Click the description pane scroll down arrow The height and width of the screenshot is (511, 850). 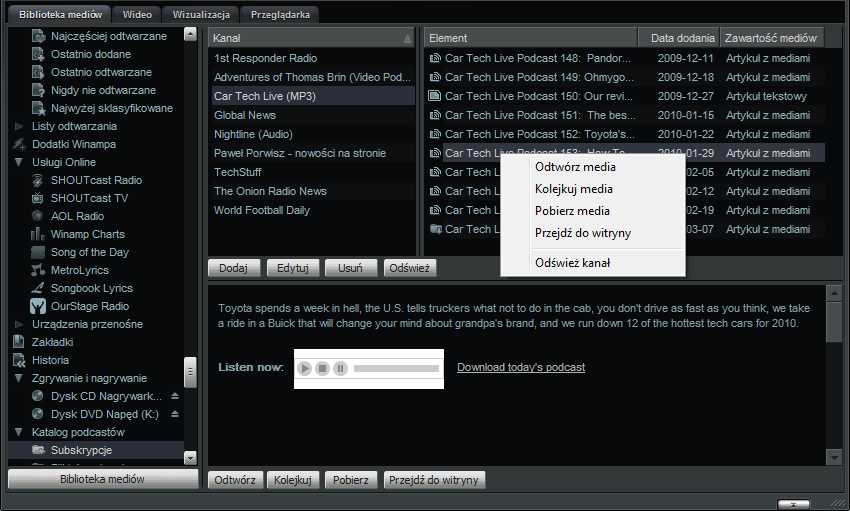[x=834, y=457]
